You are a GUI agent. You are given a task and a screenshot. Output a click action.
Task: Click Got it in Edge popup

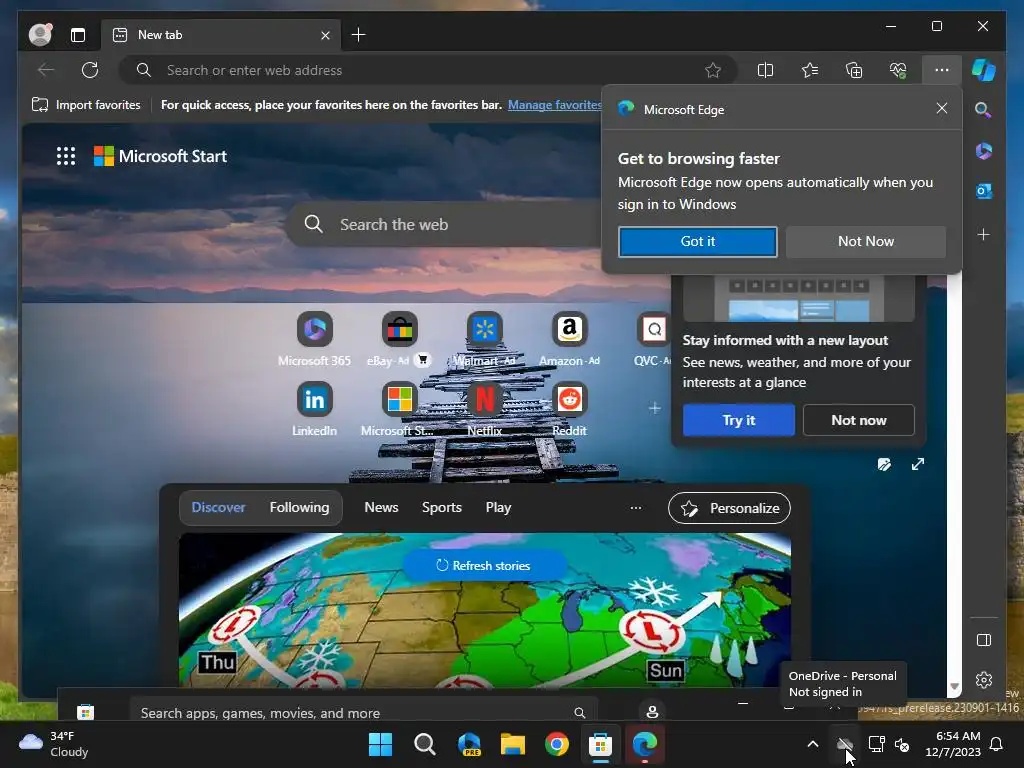click(x=697, y=242)
